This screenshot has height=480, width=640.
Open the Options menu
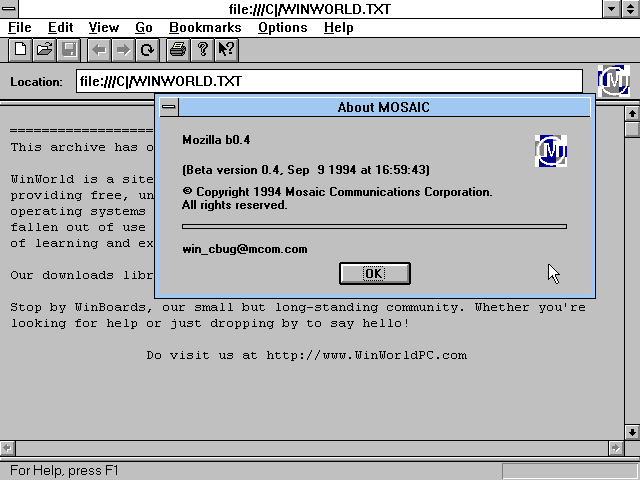coord(282,28)
